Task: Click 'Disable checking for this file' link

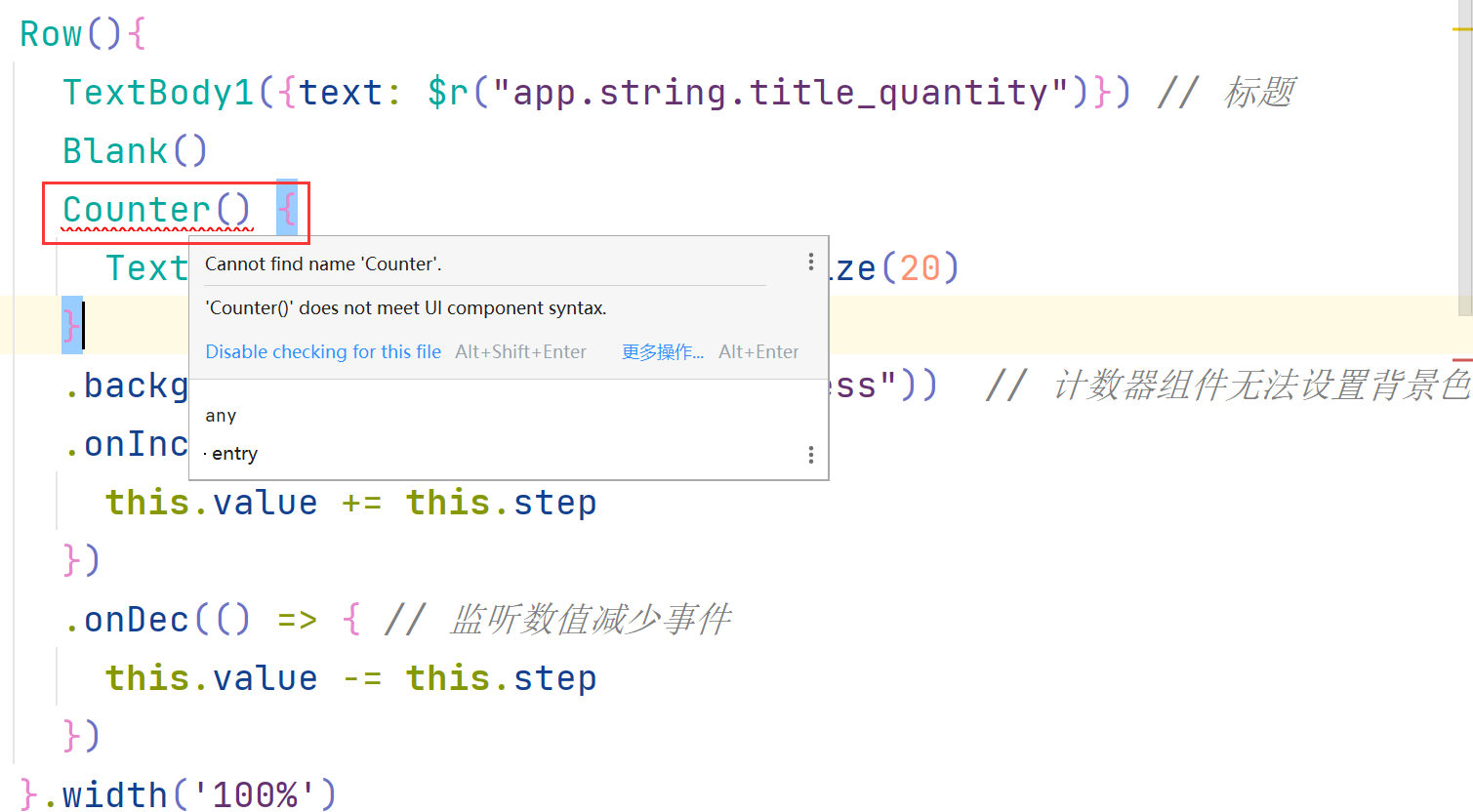Action: [x=323, y=351]
